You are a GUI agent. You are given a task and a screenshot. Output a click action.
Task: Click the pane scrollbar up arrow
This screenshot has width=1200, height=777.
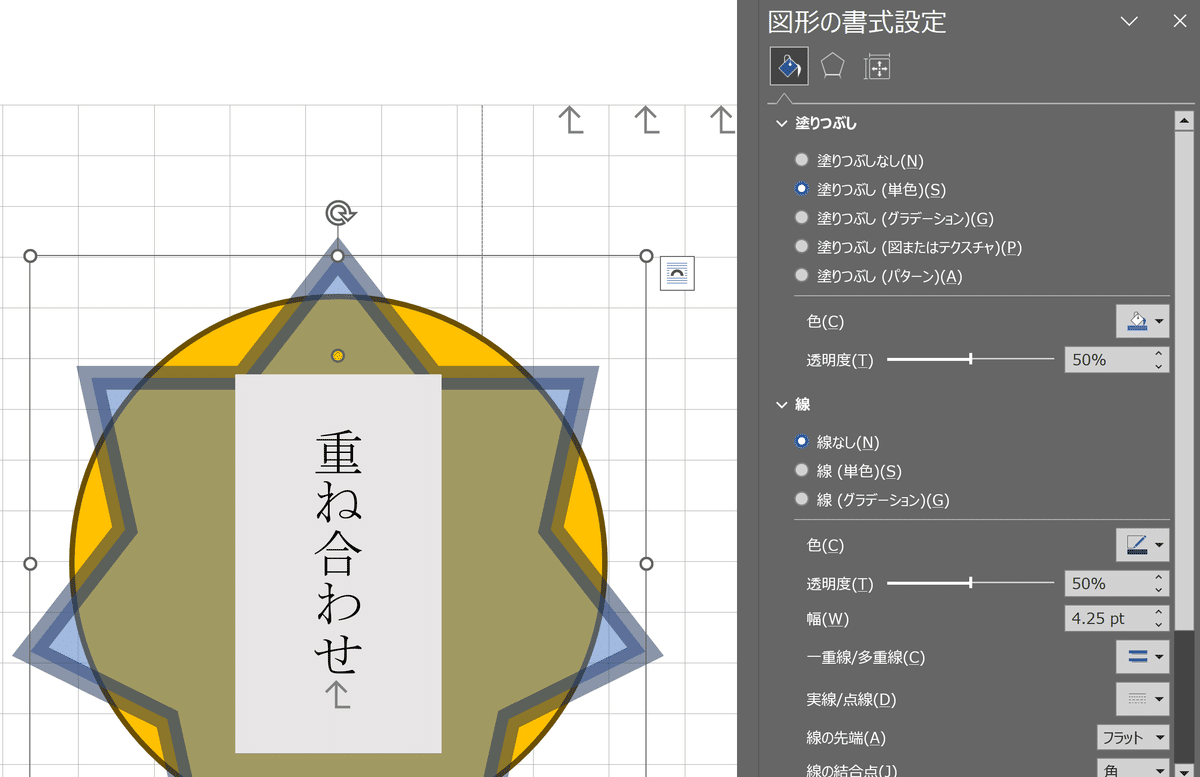(x=1184, y=121)
